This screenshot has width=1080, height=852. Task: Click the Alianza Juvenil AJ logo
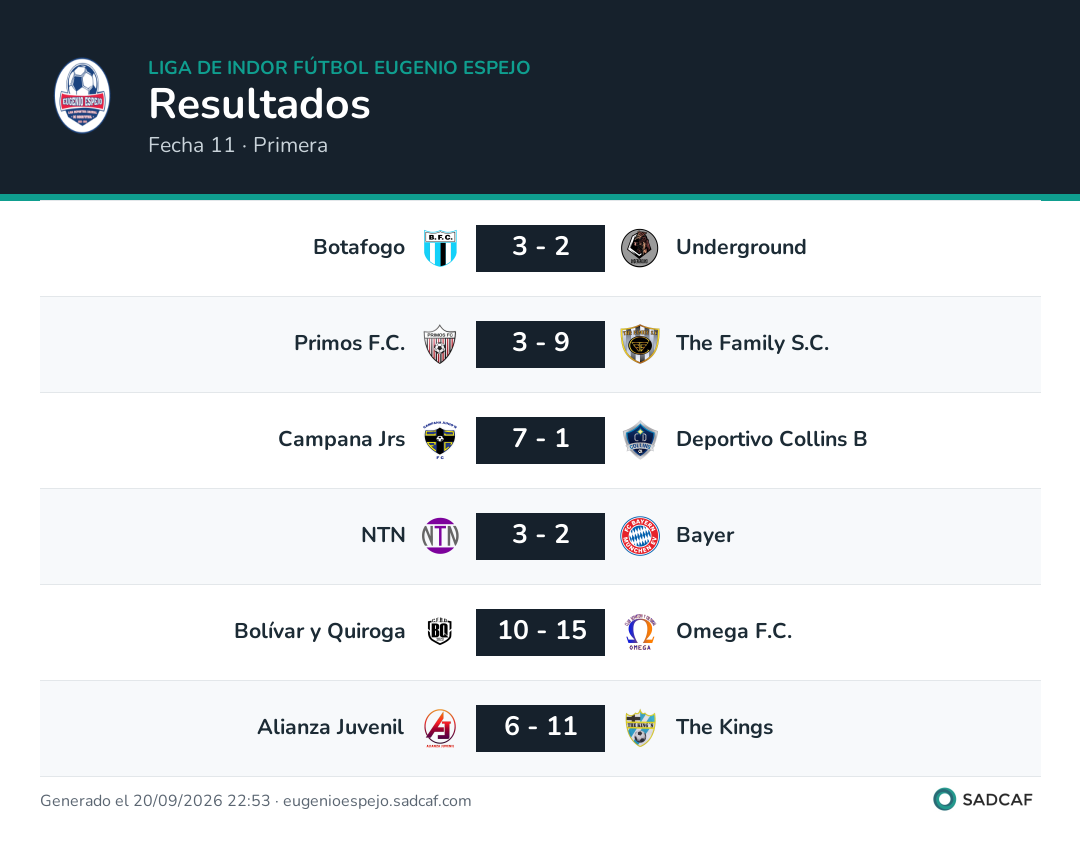[440, 728]
